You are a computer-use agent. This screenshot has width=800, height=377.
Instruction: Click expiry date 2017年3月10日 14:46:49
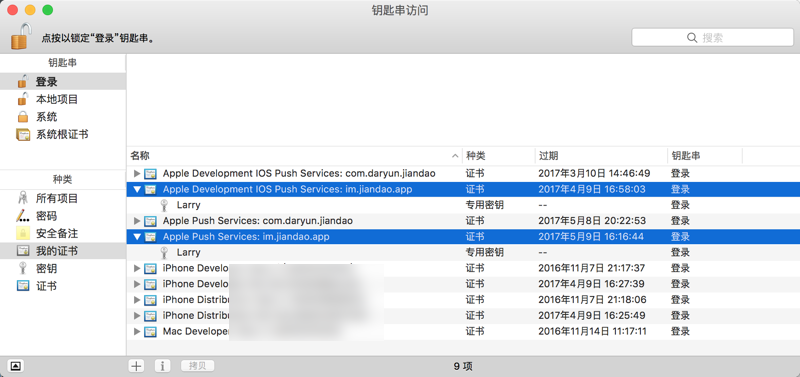[x=594, y=173]
